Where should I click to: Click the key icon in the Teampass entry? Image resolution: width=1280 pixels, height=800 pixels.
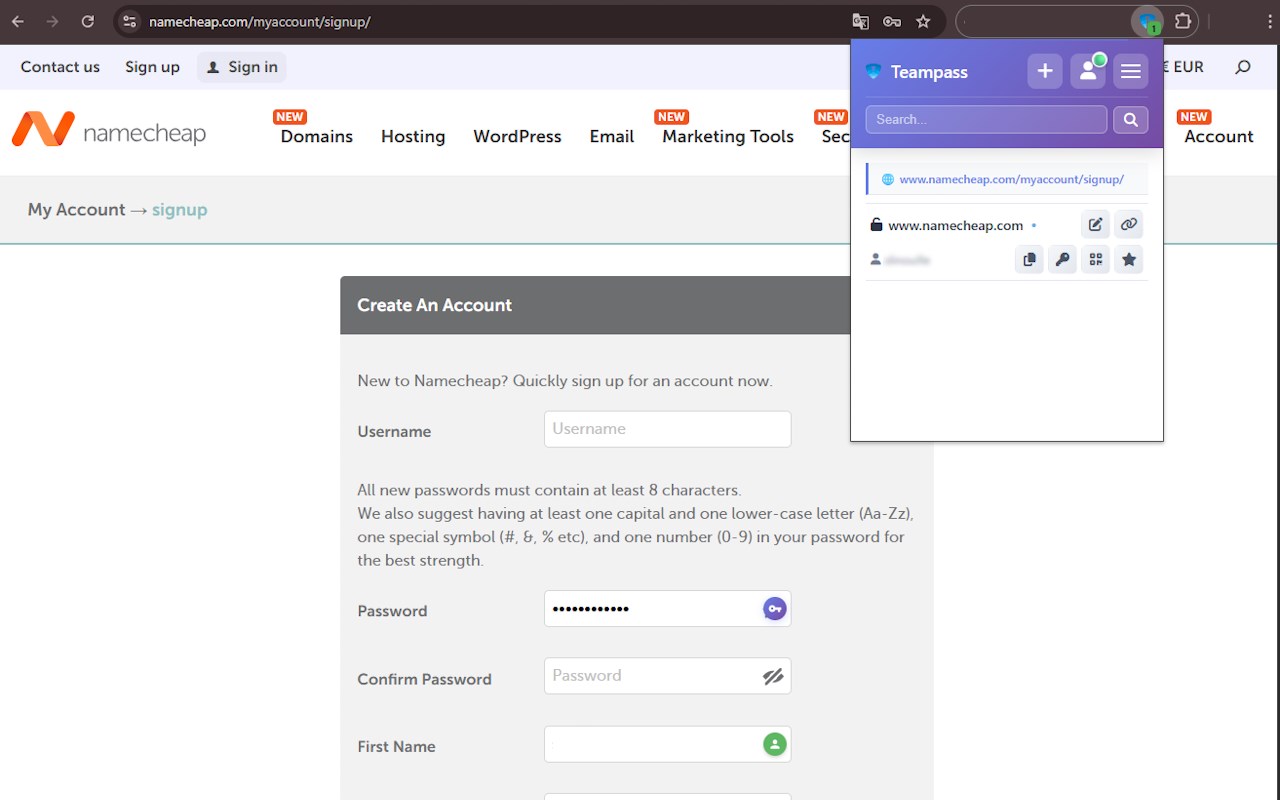pyautogui.click(x=1062, y=260)
